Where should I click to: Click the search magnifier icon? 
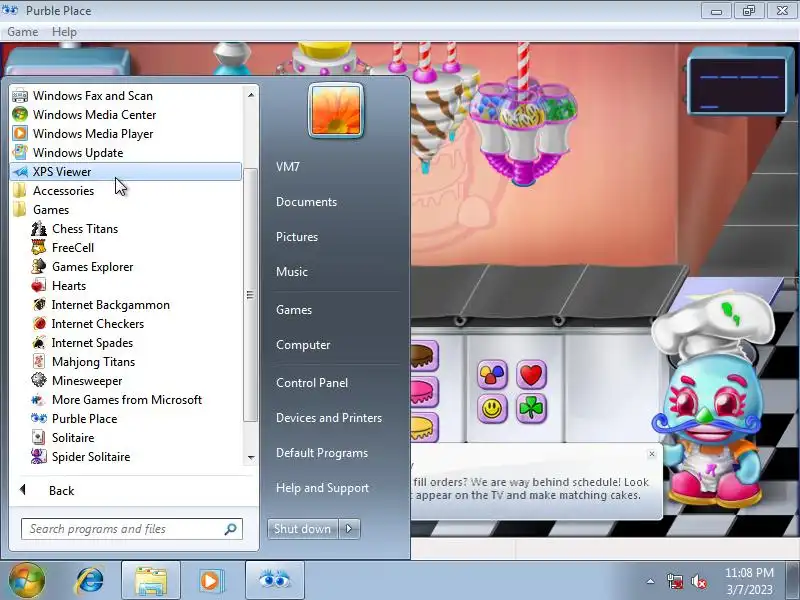231,529
